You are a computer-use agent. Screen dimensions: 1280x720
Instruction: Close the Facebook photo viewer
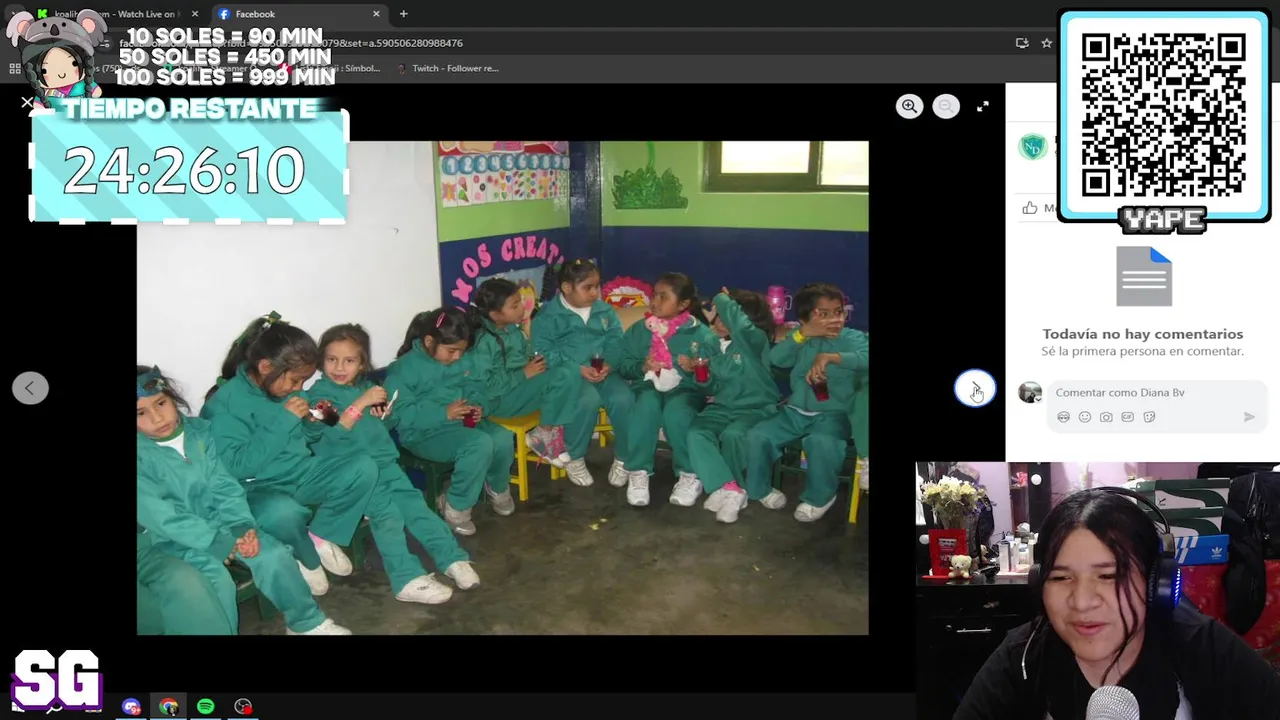(x=27, y=102)
